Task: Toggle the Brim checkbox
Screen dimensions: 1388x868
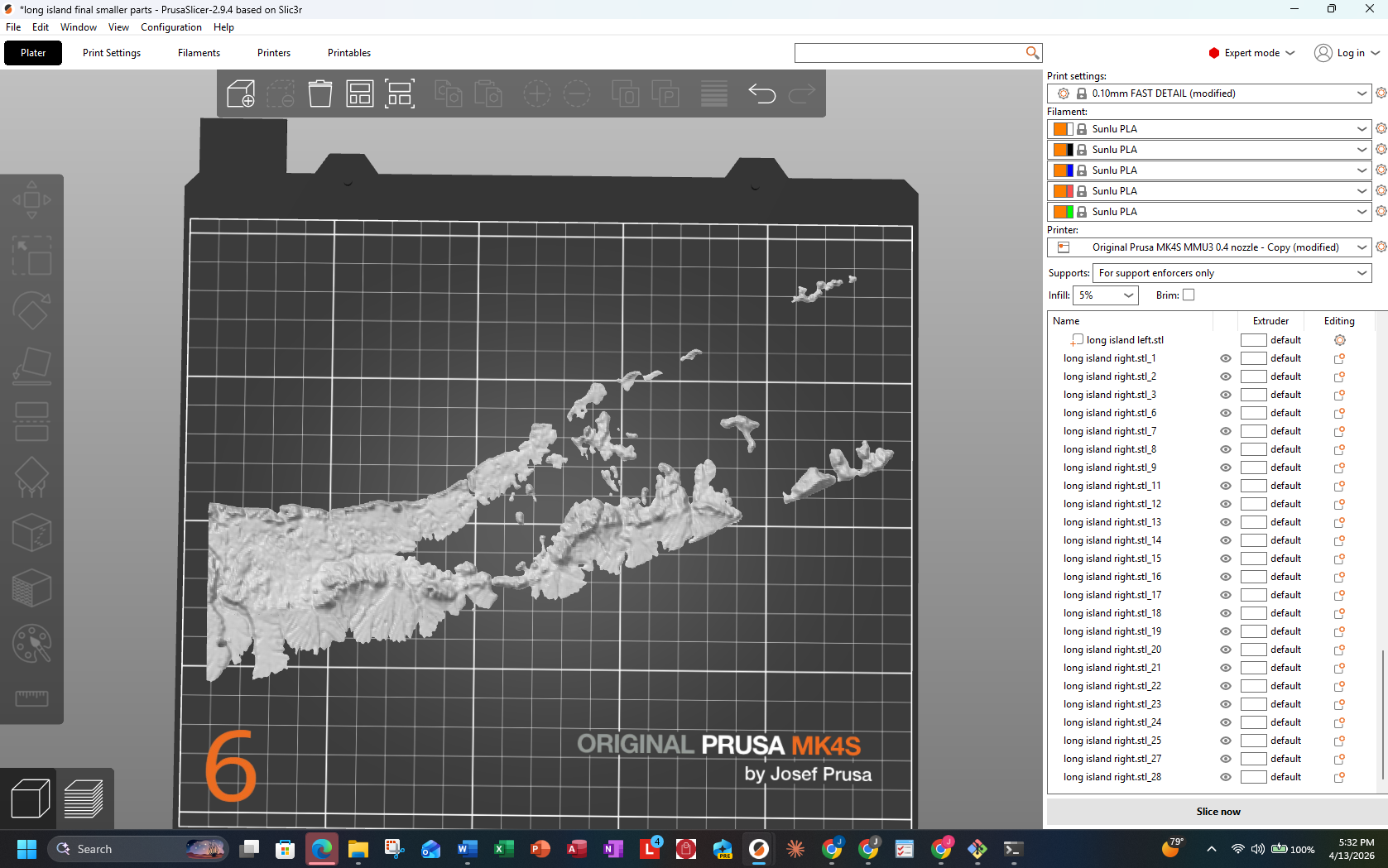Action: click(x=1189, y=295)
